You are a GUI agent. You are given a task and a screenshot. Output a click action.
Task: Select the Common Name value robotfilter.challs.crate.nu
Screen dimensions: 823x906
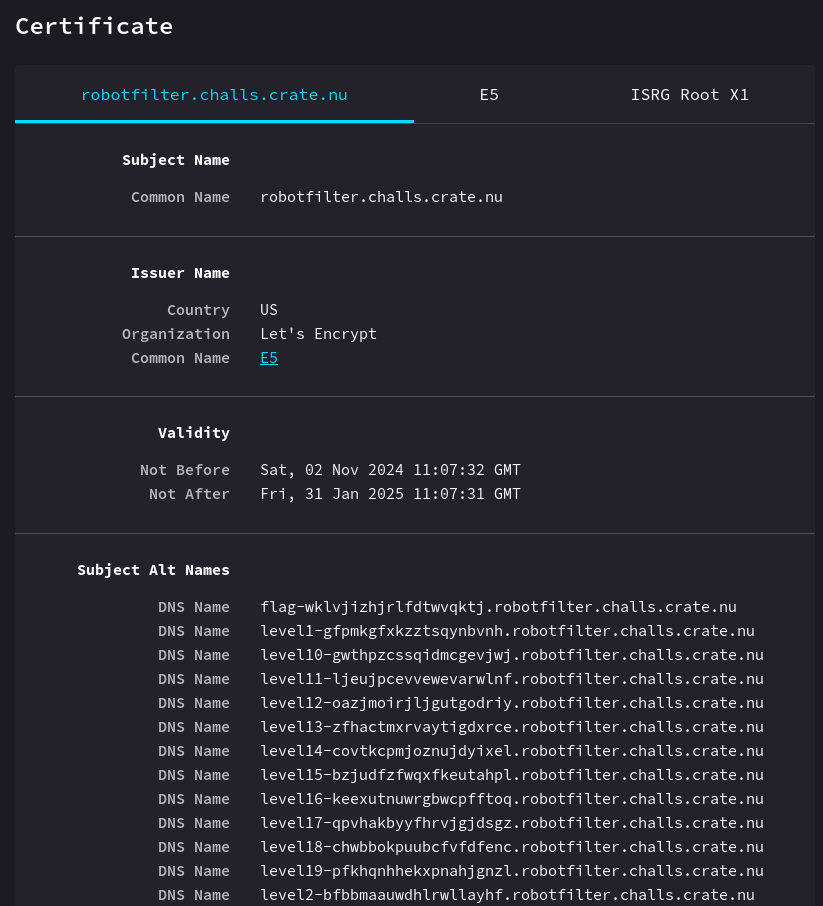click(x=381, y=196)
